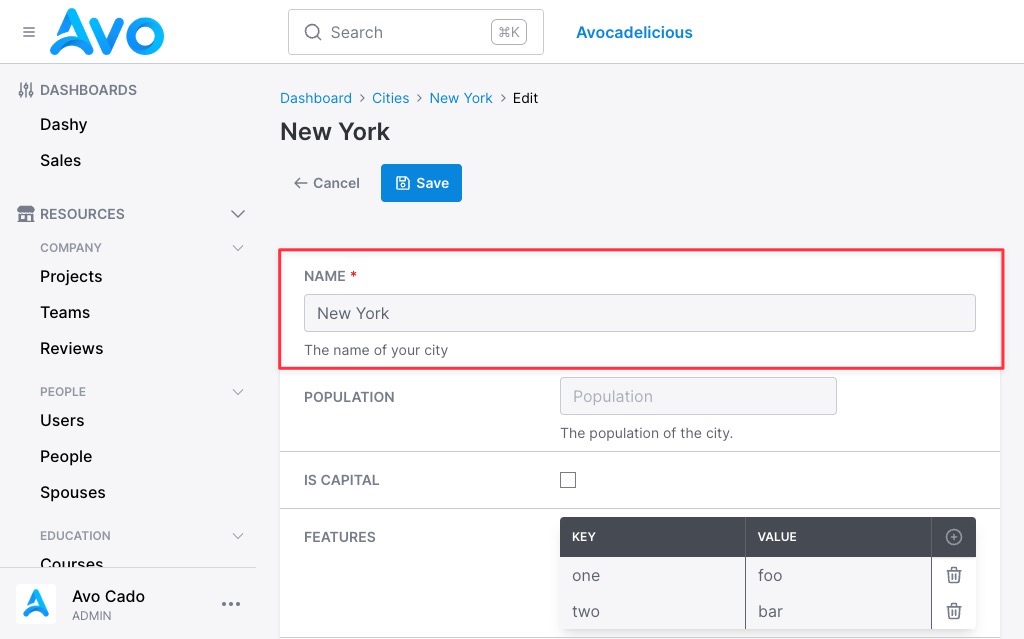The width and height of the screenshot is (1024, 639).
Task: Collapse the Education group chevron
Action: [238, 536]
